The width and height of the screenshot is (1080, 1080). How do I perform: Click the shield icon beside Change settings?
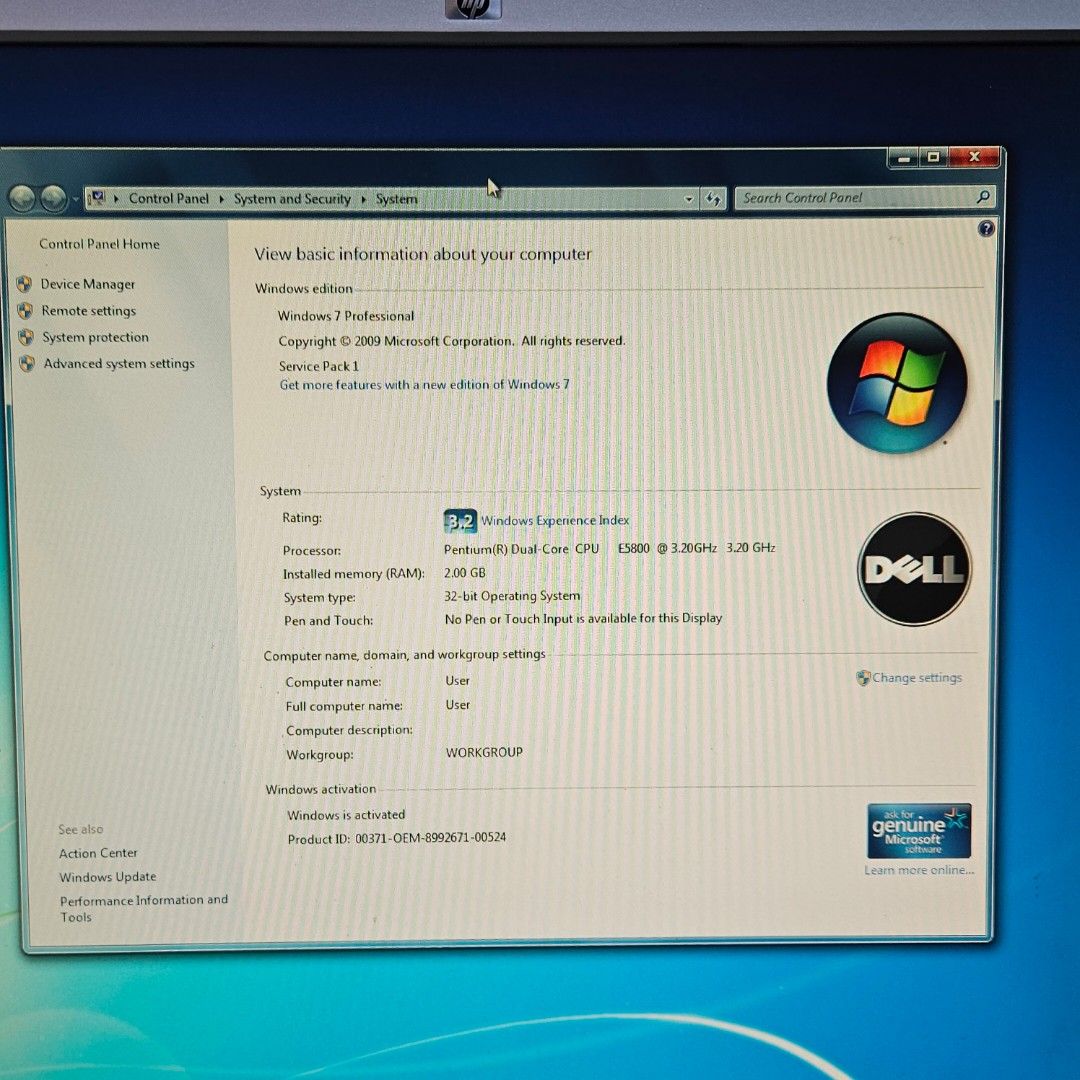[862, 677]
